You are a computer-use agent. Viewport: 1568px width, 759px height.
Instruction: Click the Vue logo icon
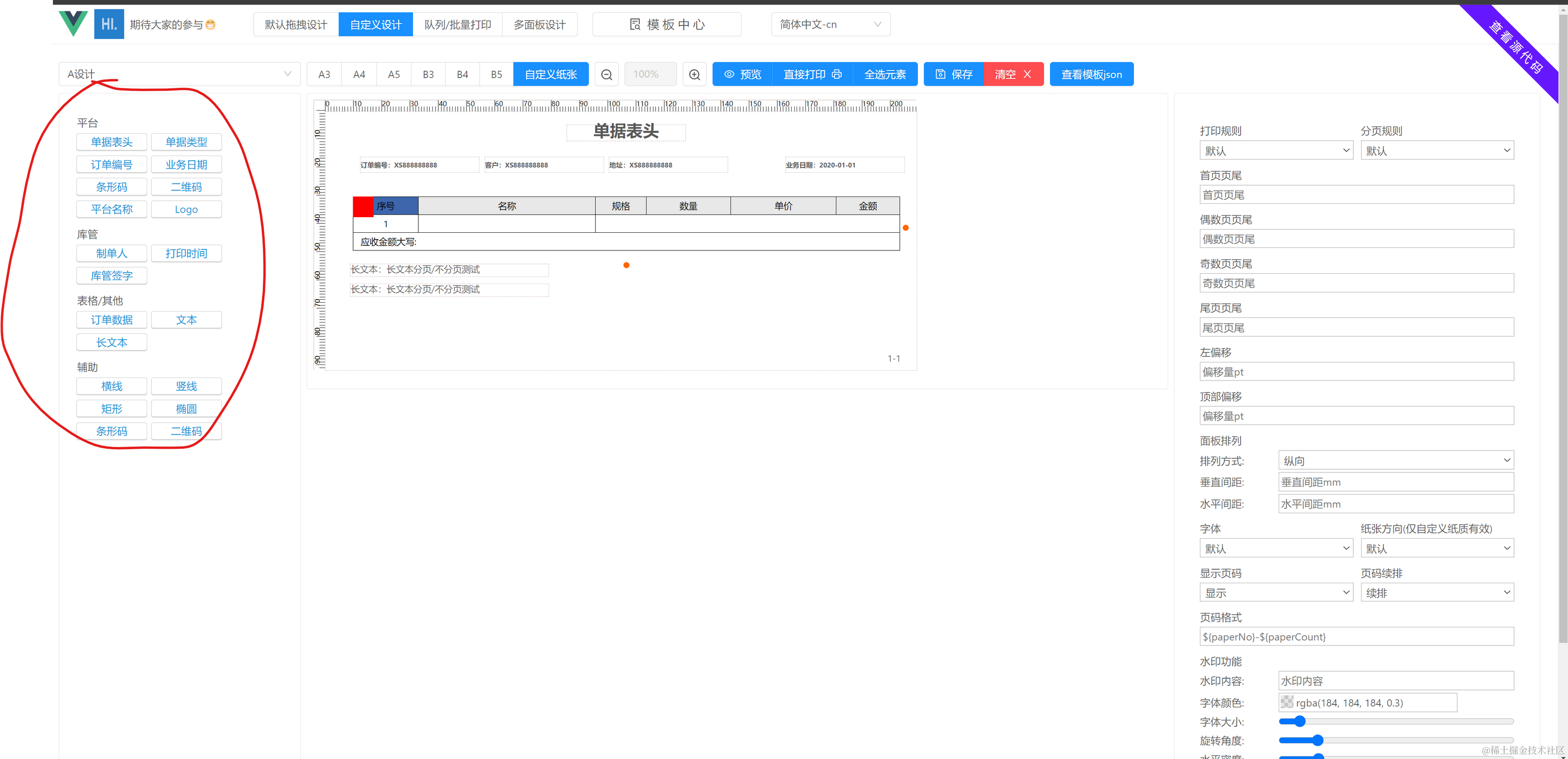74,24
